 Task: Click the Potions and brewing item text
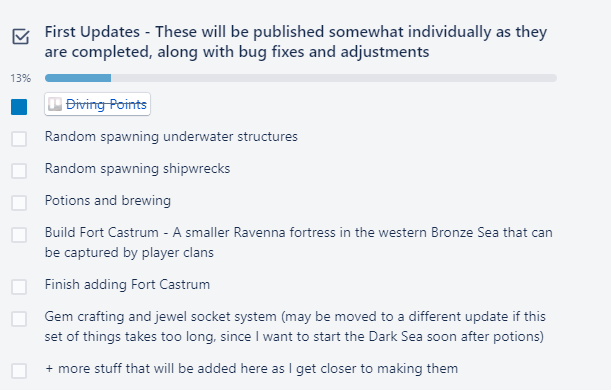point(108,201)
